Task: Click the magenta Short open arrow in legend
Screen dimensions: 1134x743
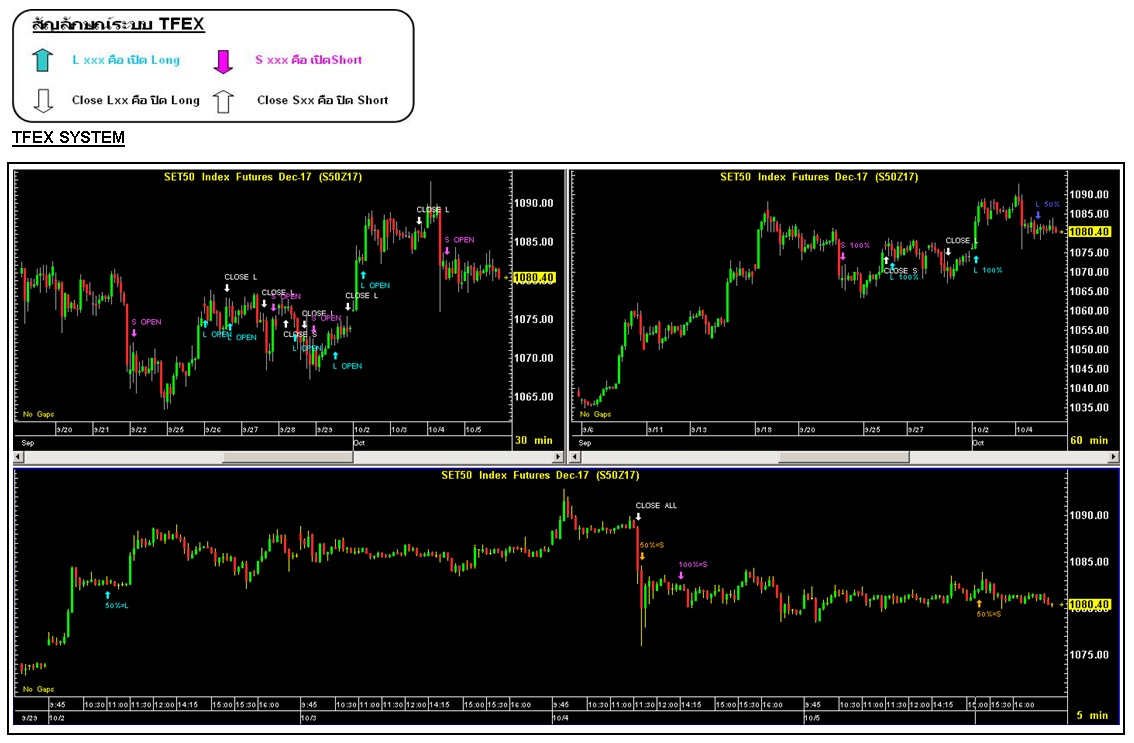Action: [x=223, y=62]
